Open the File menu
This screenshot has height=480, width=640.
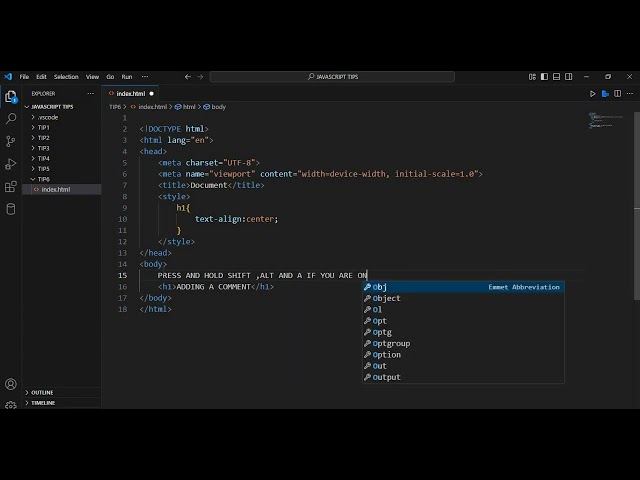click(24, 77)
